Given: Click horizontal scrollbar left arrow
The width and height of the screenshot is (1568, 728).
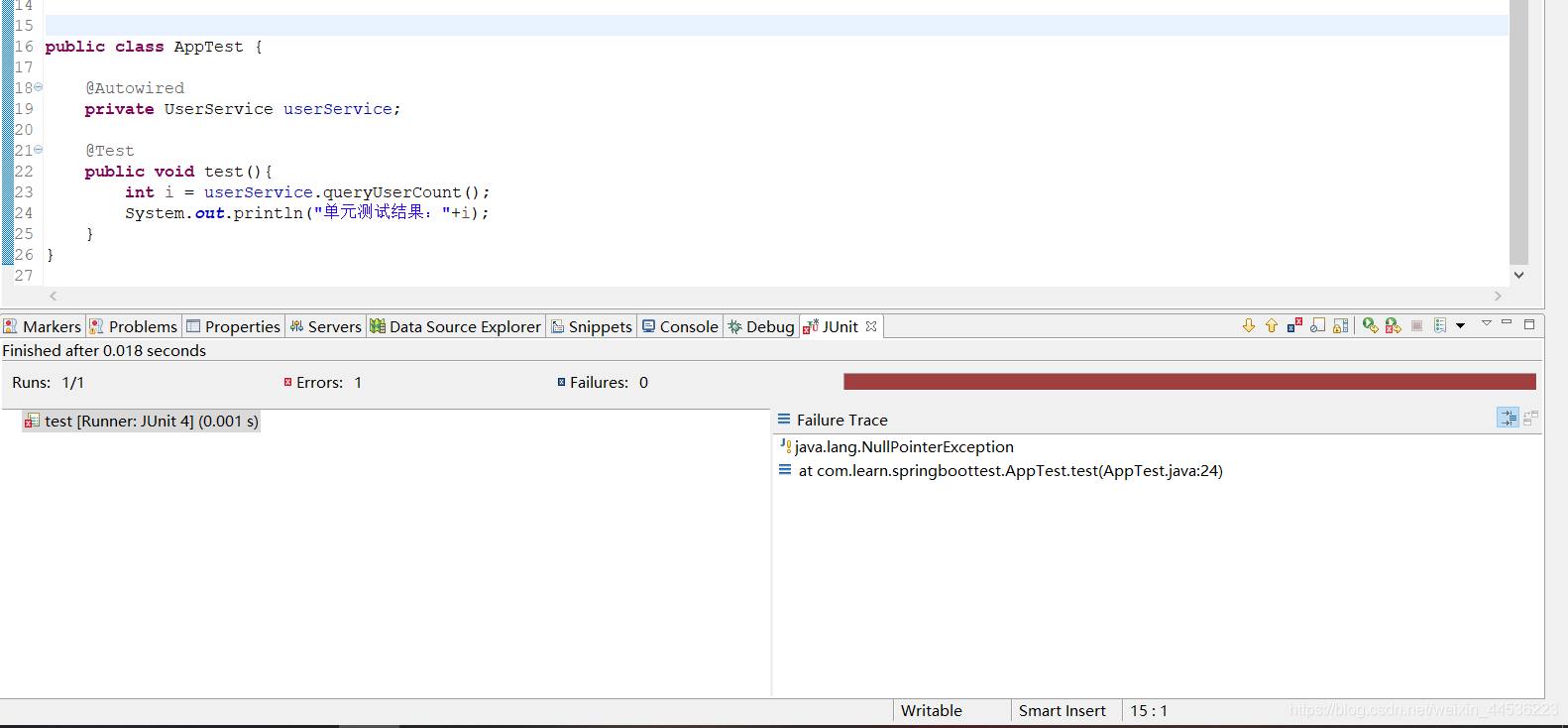Looking at the screenshot, I should point(54,296).
